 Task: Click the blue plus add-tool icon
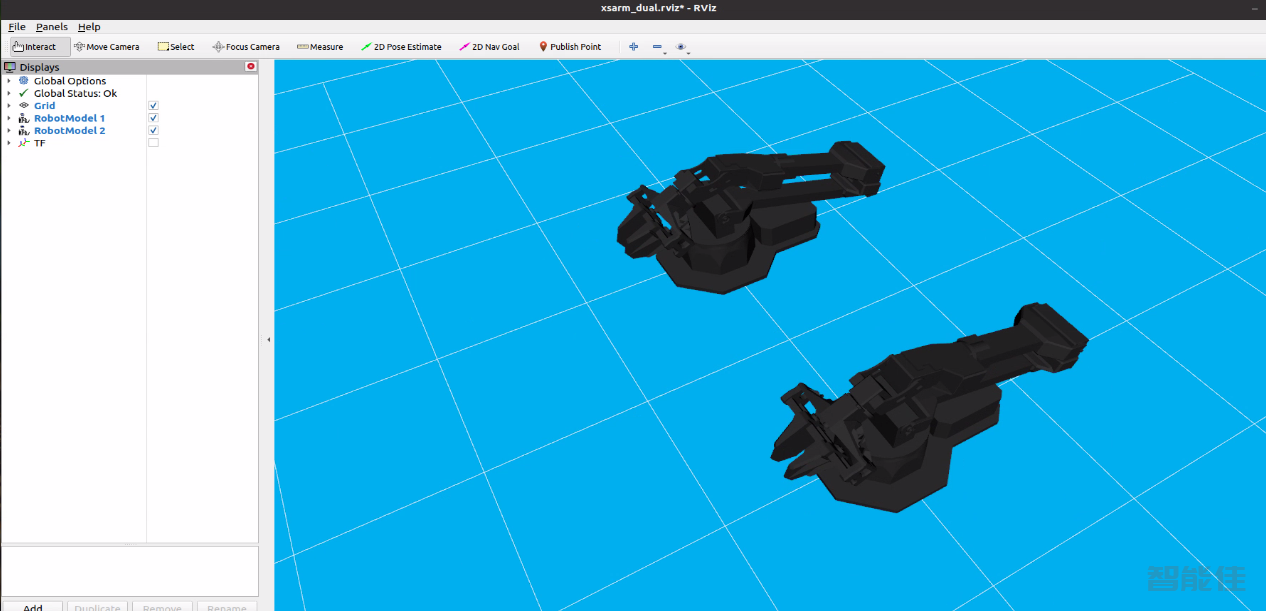pyautogui.click(x=633, y=47)
